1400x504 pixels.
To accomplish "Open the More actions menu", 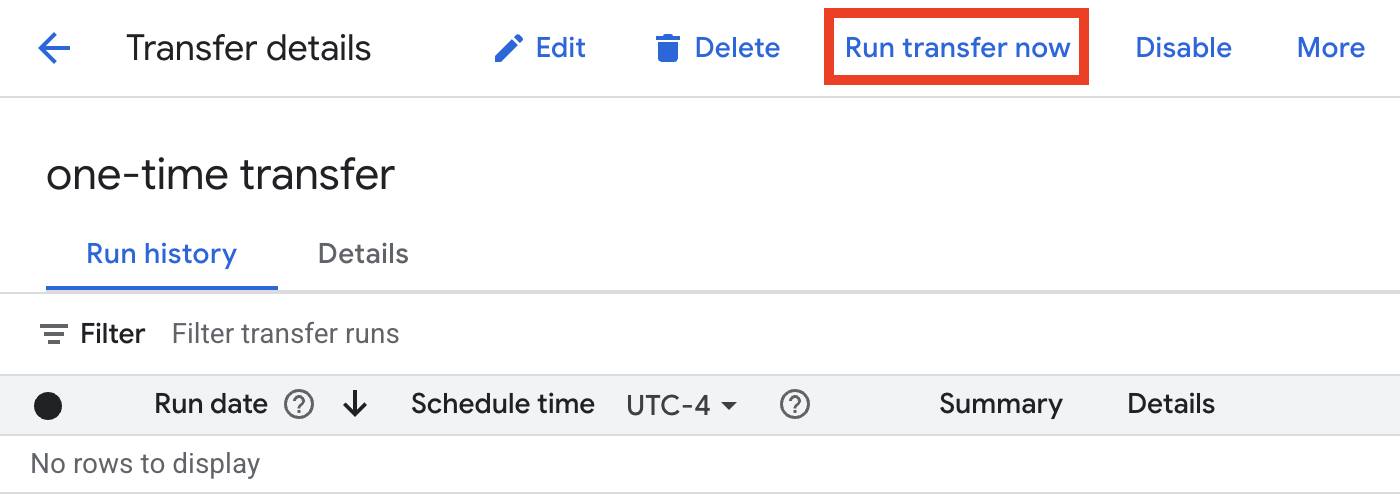I will pyautogui.click(x=1330, y=48).
